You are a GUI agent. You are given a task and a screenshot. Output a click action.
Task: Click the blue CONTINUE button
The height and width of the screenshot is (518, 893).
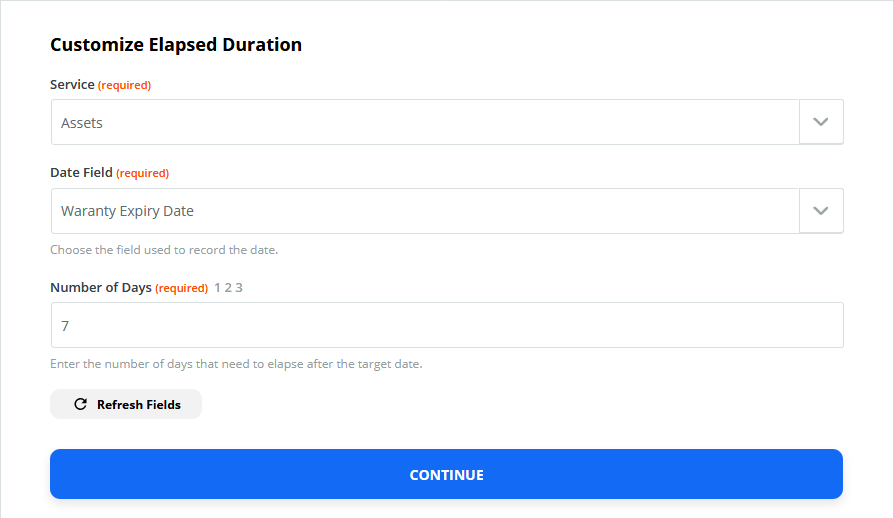446,474
